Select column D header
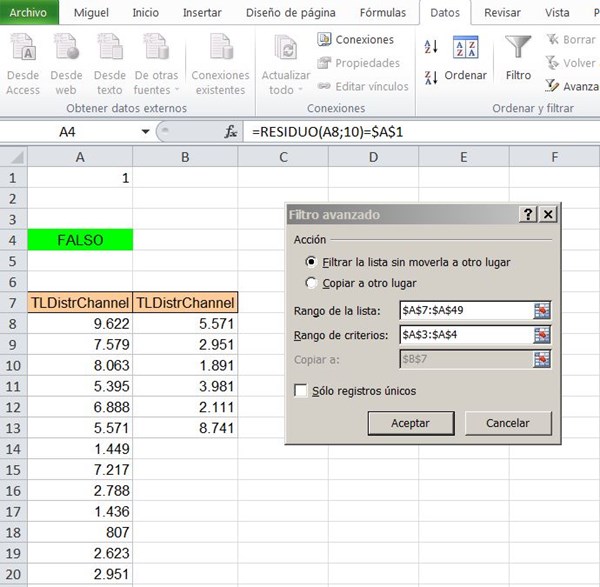Image resolution: width=600 pixels, height=587 pixels. pyautogui.click(x=373, y=157)
